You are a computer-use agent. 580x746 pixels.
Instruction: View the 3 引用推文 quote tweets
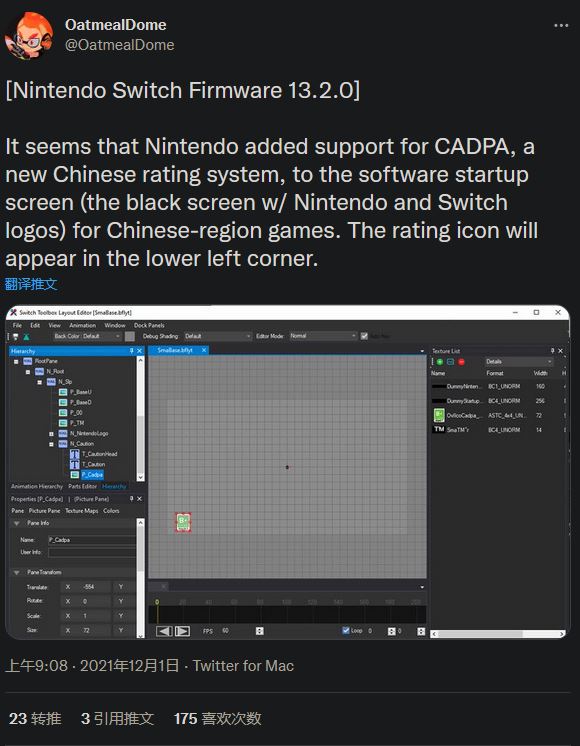tap(118, 718)
